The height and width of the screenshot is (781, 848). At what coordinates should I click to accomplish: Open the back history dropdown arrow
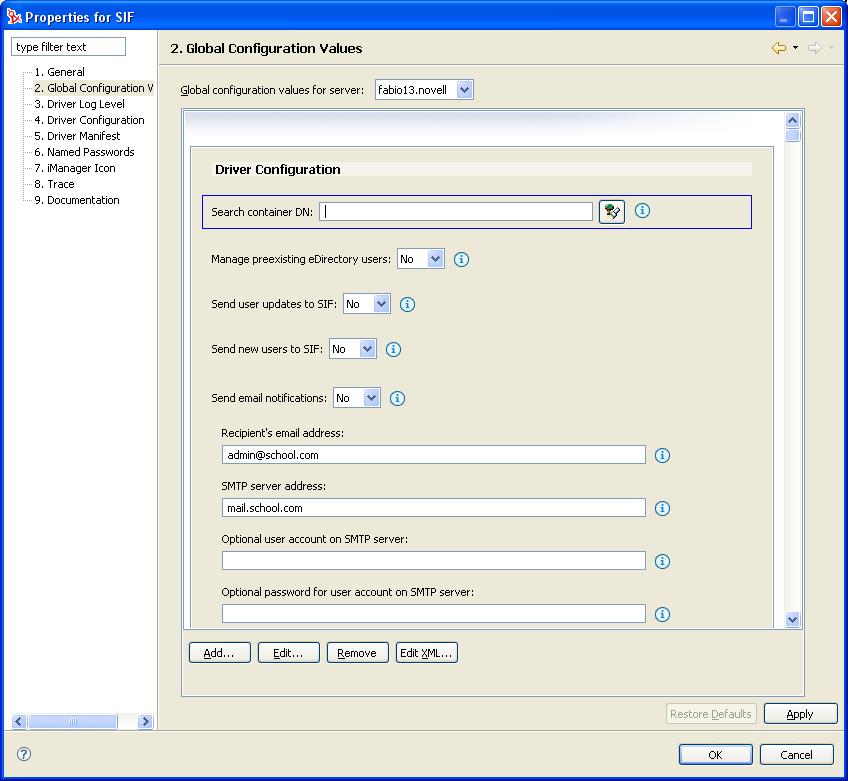pos(795,48)
